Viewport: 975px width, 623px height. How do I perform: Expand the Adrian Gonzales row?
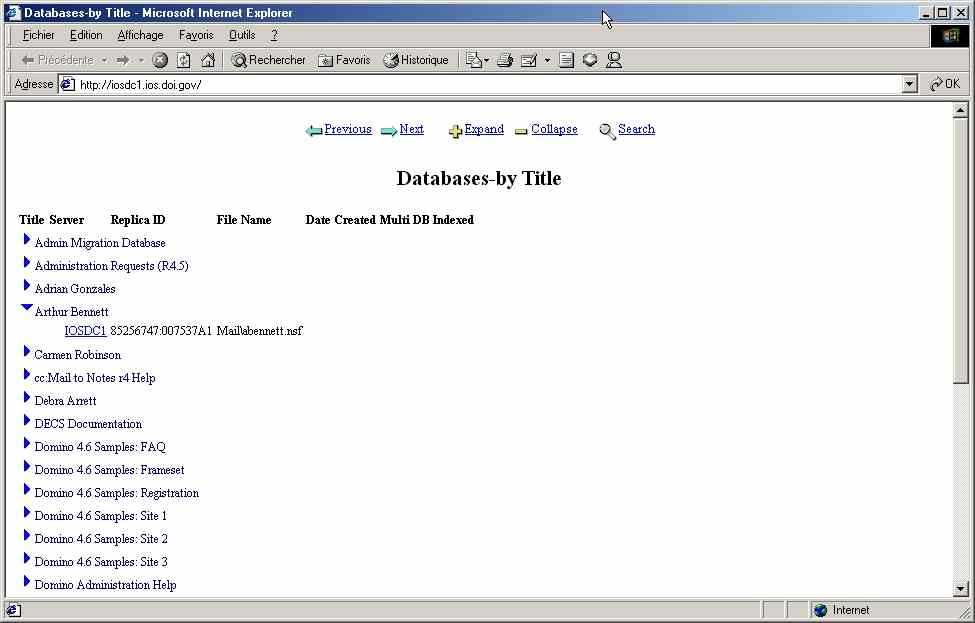[x=27, y=285]
